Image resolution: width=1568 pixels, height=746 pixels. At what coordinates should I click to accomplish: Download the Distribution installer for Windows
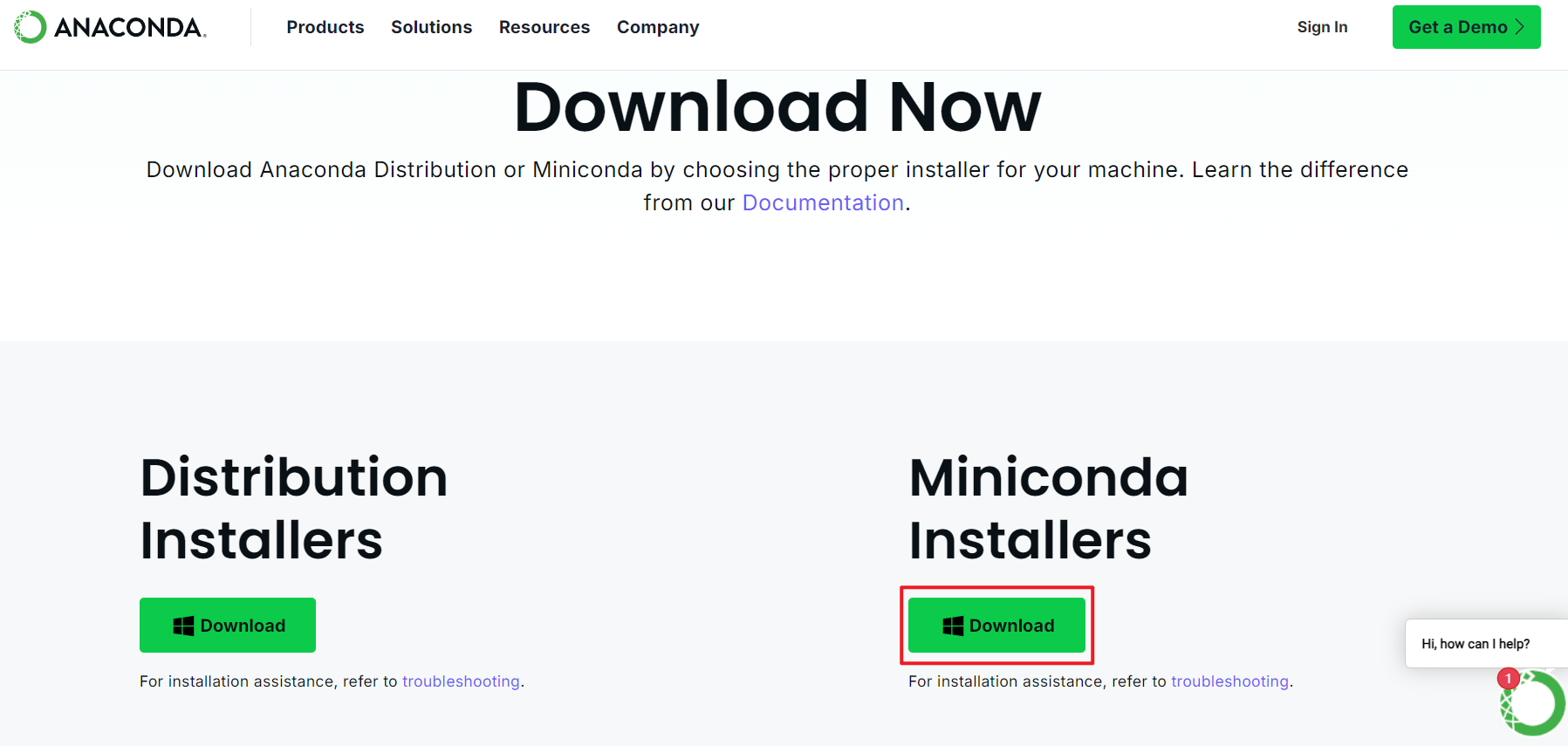(228, 625)
